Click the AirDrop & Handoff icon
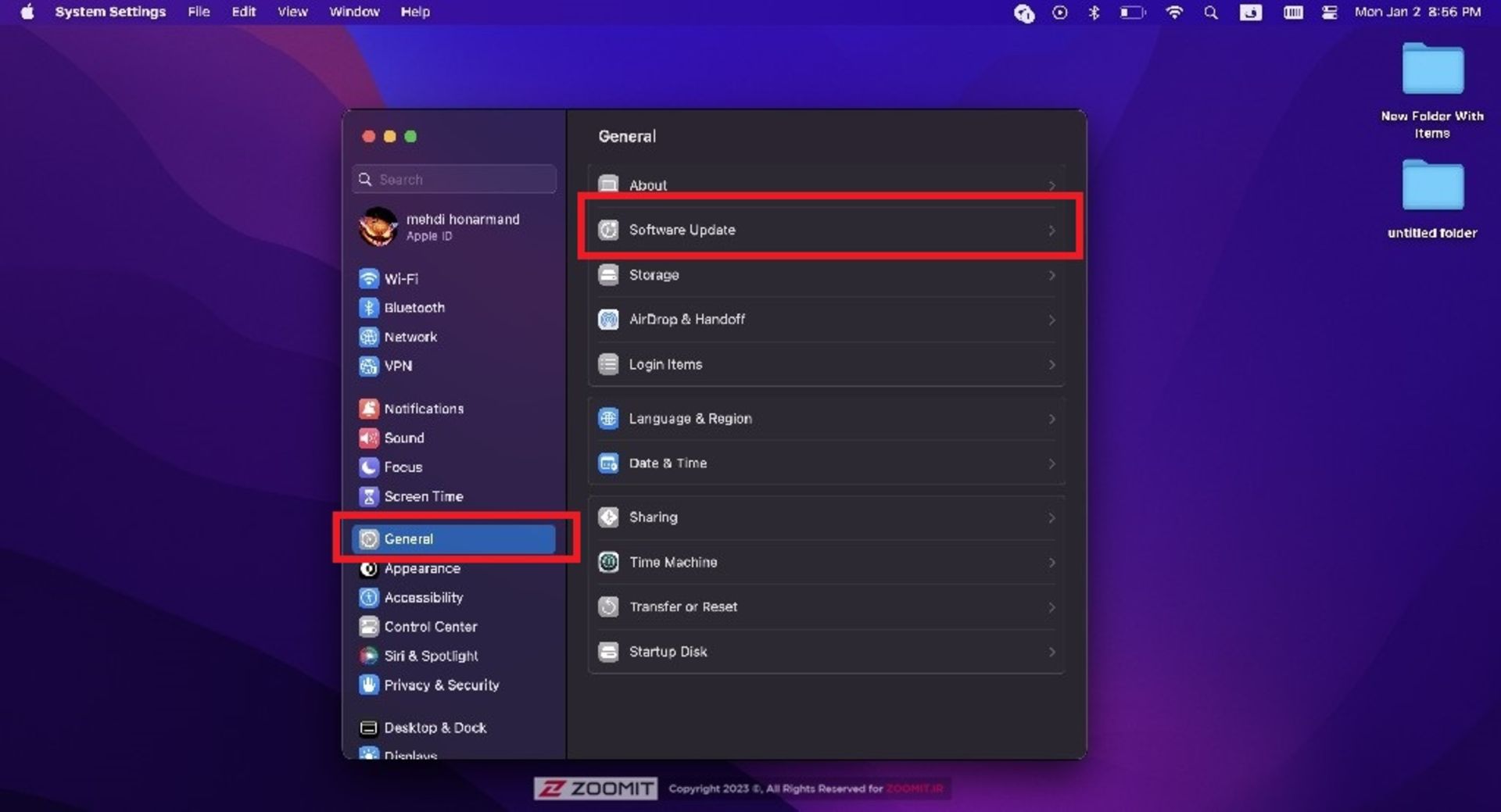This screenshot has height=812, width=1501. (x=608, y=320)
